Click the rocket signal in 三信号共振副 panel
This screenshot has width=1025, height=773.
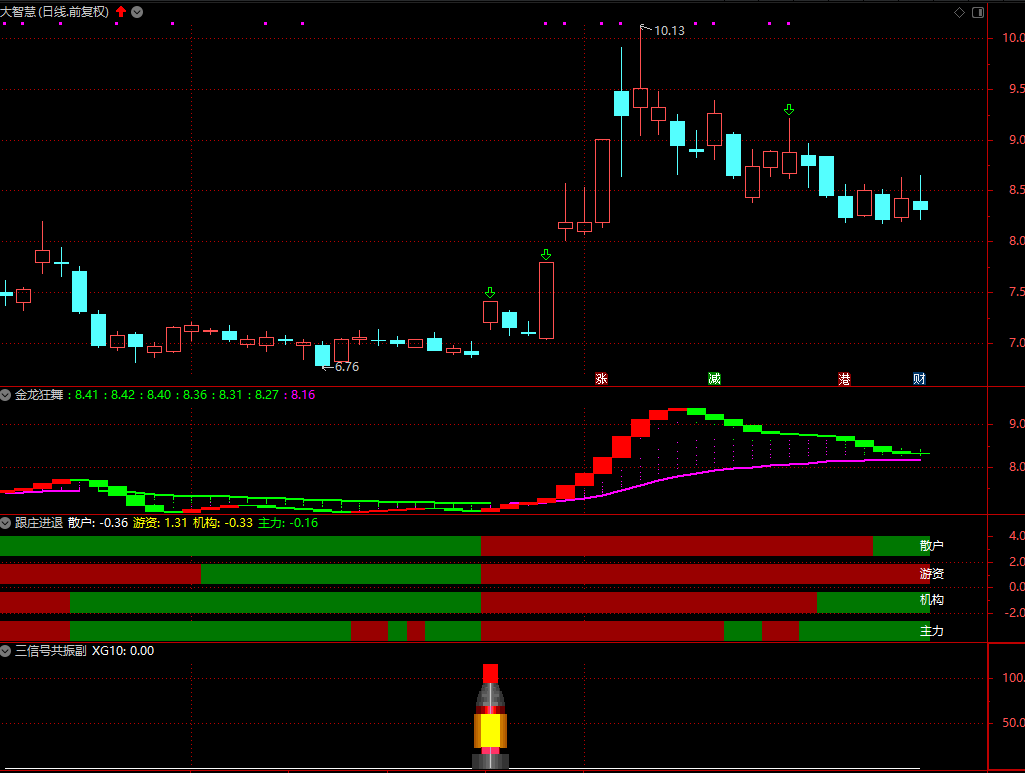[x=490, y=716]
